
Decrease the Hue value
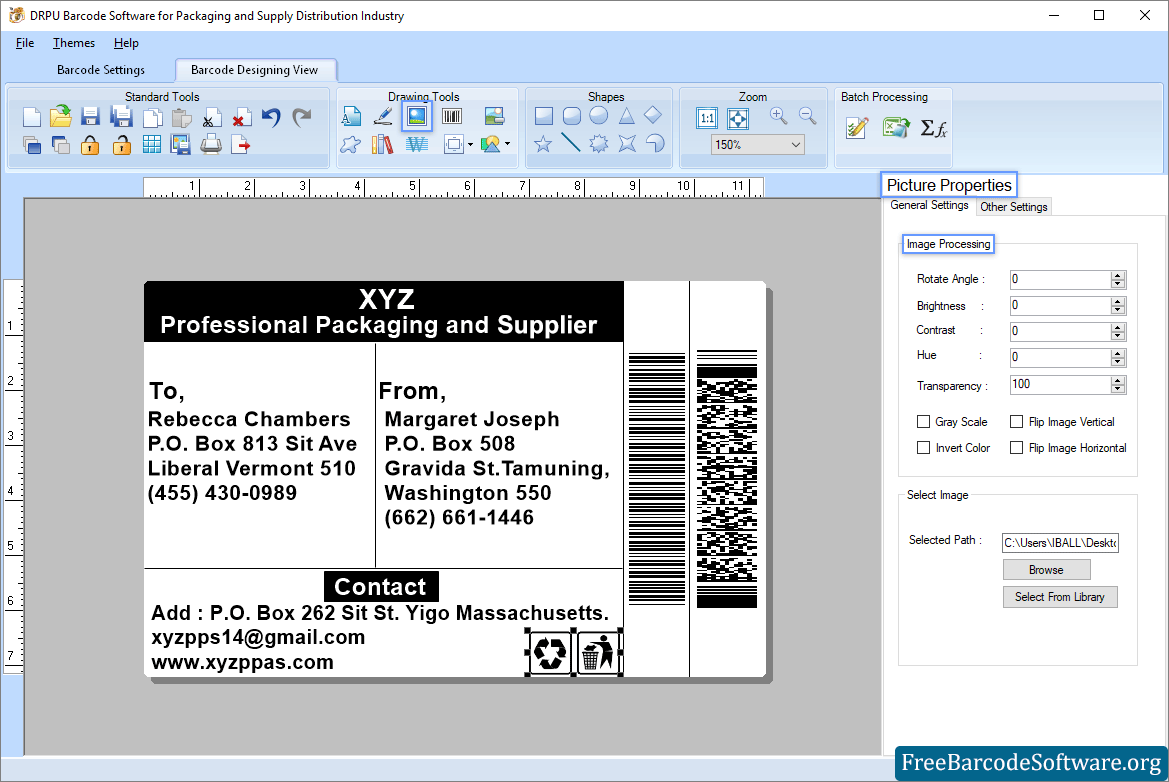[1117, 362]
